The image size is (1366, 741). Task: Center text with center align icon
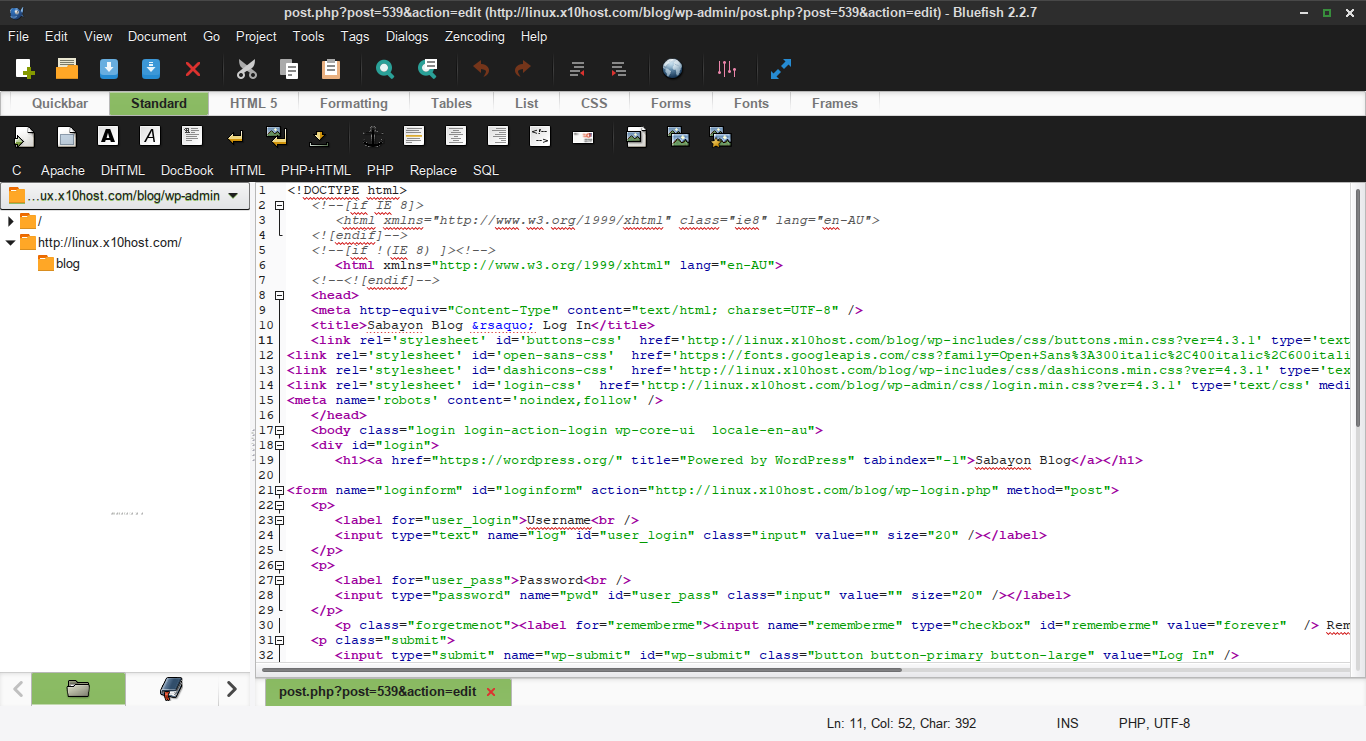tap(456, 136)
